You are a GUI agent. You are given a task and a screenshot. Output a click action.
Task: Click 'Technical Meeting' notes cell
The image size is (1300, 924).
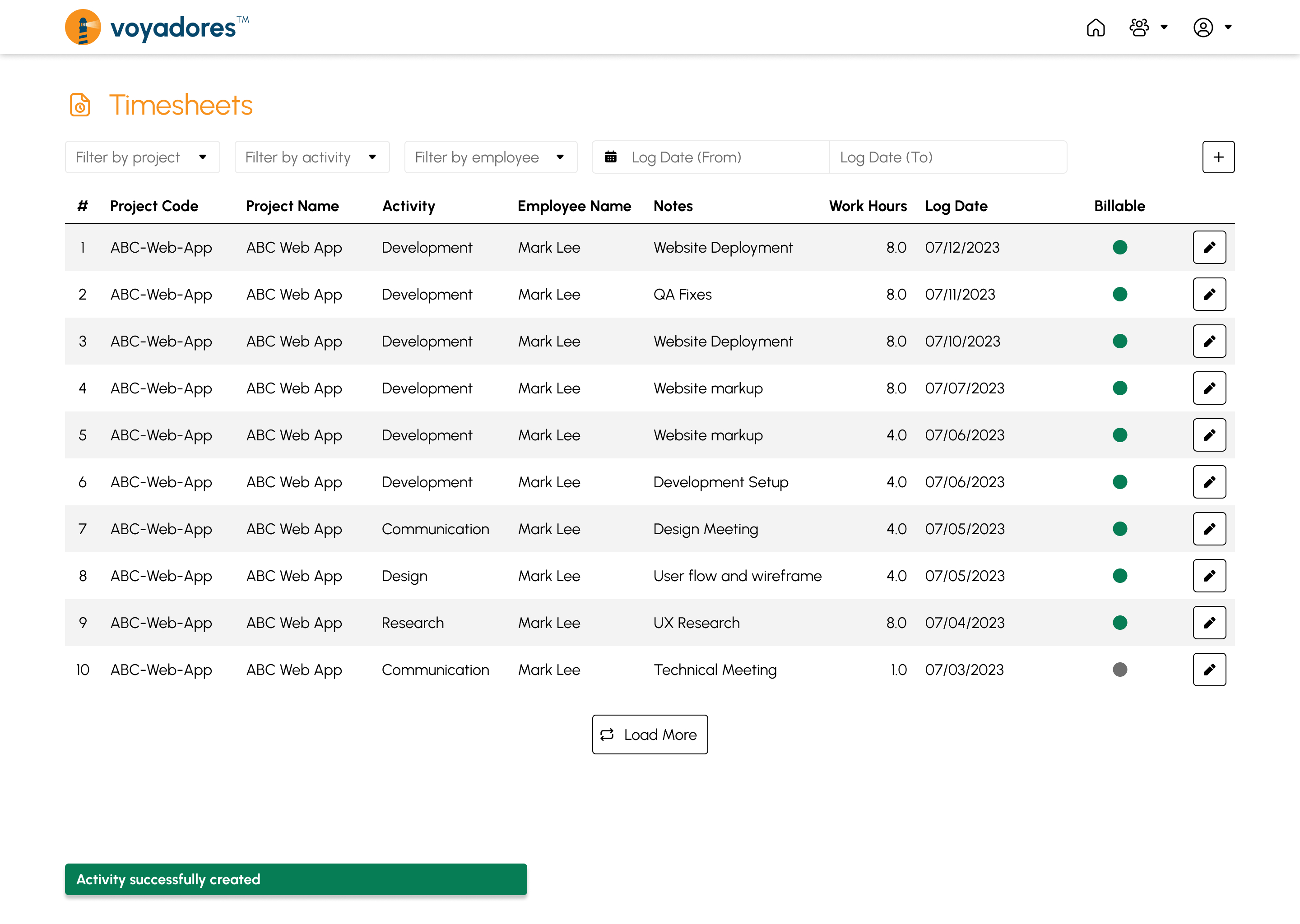[715, 670]
